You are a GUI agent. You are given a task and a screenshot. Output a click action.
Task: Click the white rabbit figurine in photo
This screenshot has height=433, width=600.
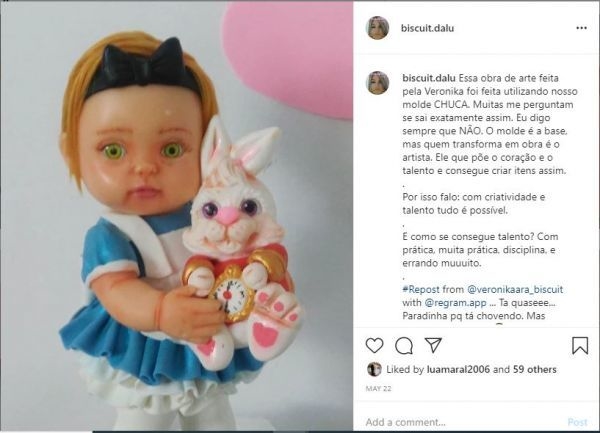click(x=239, y=245)
